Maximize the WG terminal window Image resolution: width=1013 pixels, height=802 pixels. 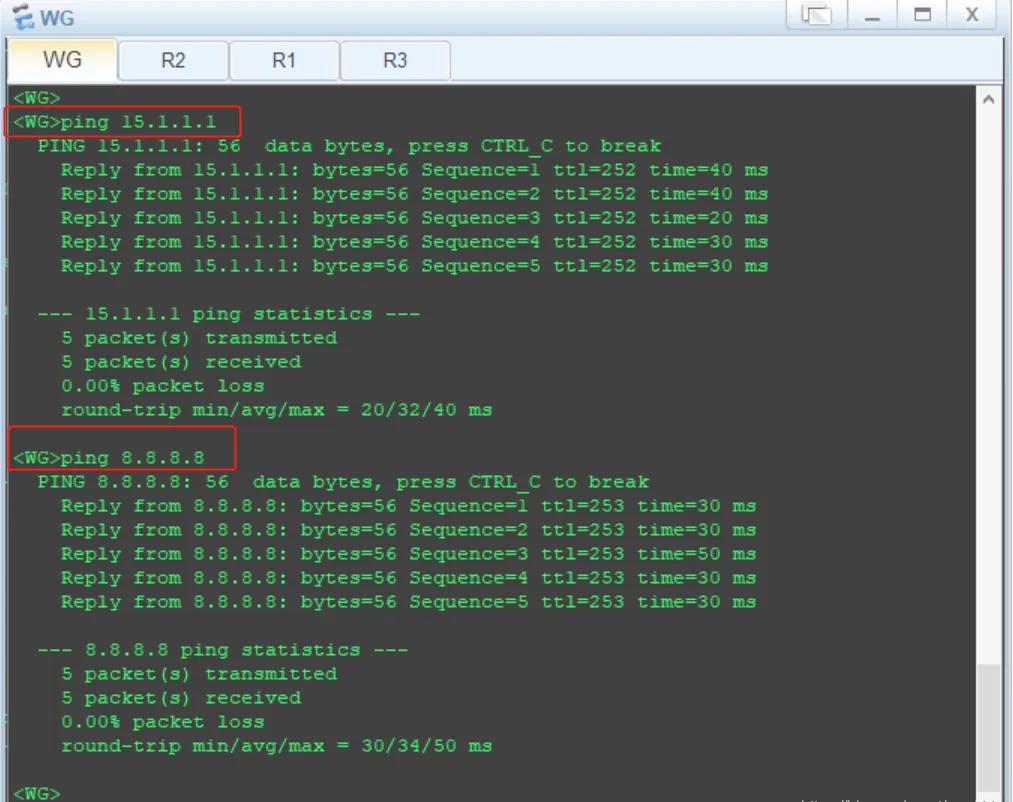(x=922, y=14)
